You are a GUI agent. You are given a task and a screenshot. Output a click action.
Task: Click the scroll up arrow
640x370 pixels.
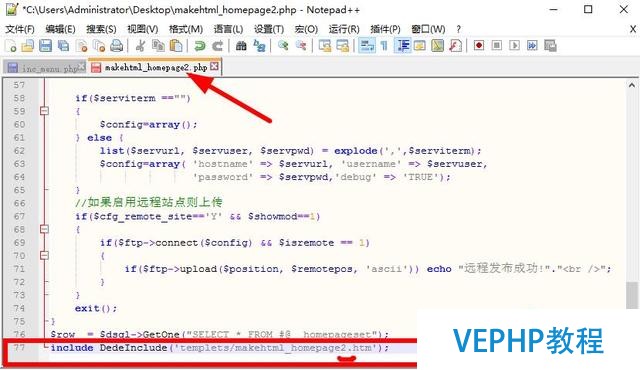632,85
